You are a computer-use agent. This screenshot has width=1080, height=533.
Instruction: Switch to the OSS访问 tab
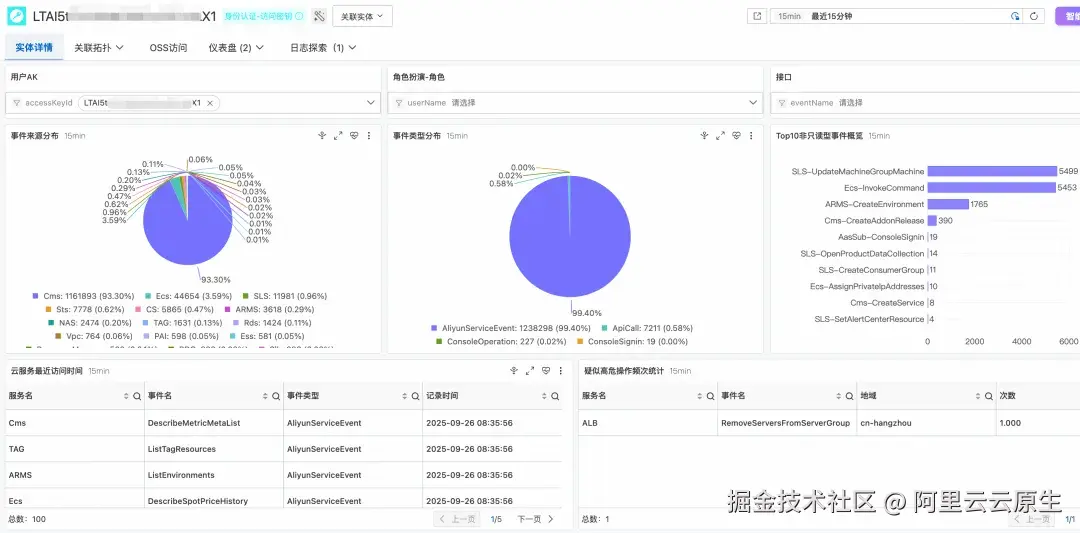pyautogui.click(x=168, y=48)
